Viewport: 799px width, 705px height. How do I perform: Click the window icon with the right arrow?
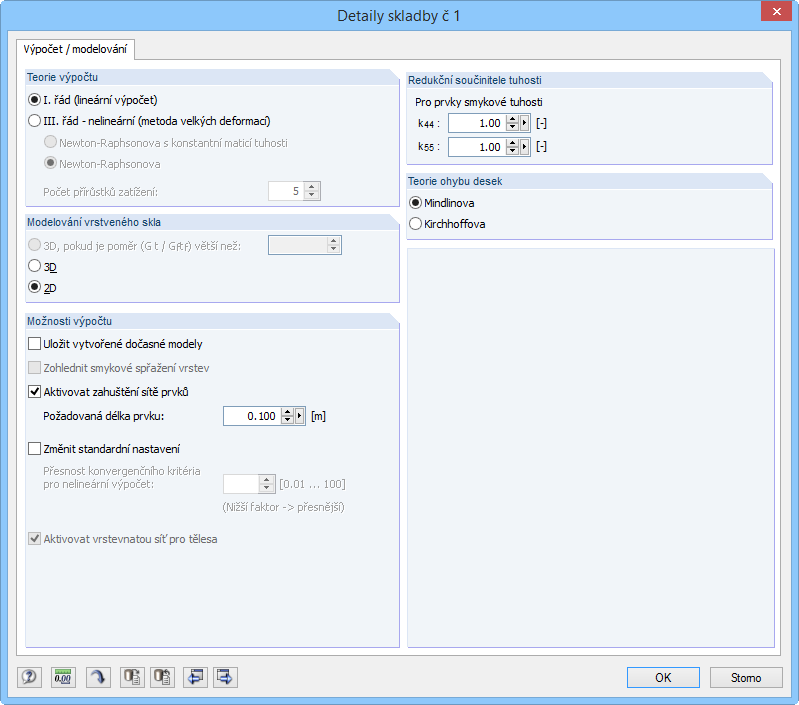click(x=225, y=677)
